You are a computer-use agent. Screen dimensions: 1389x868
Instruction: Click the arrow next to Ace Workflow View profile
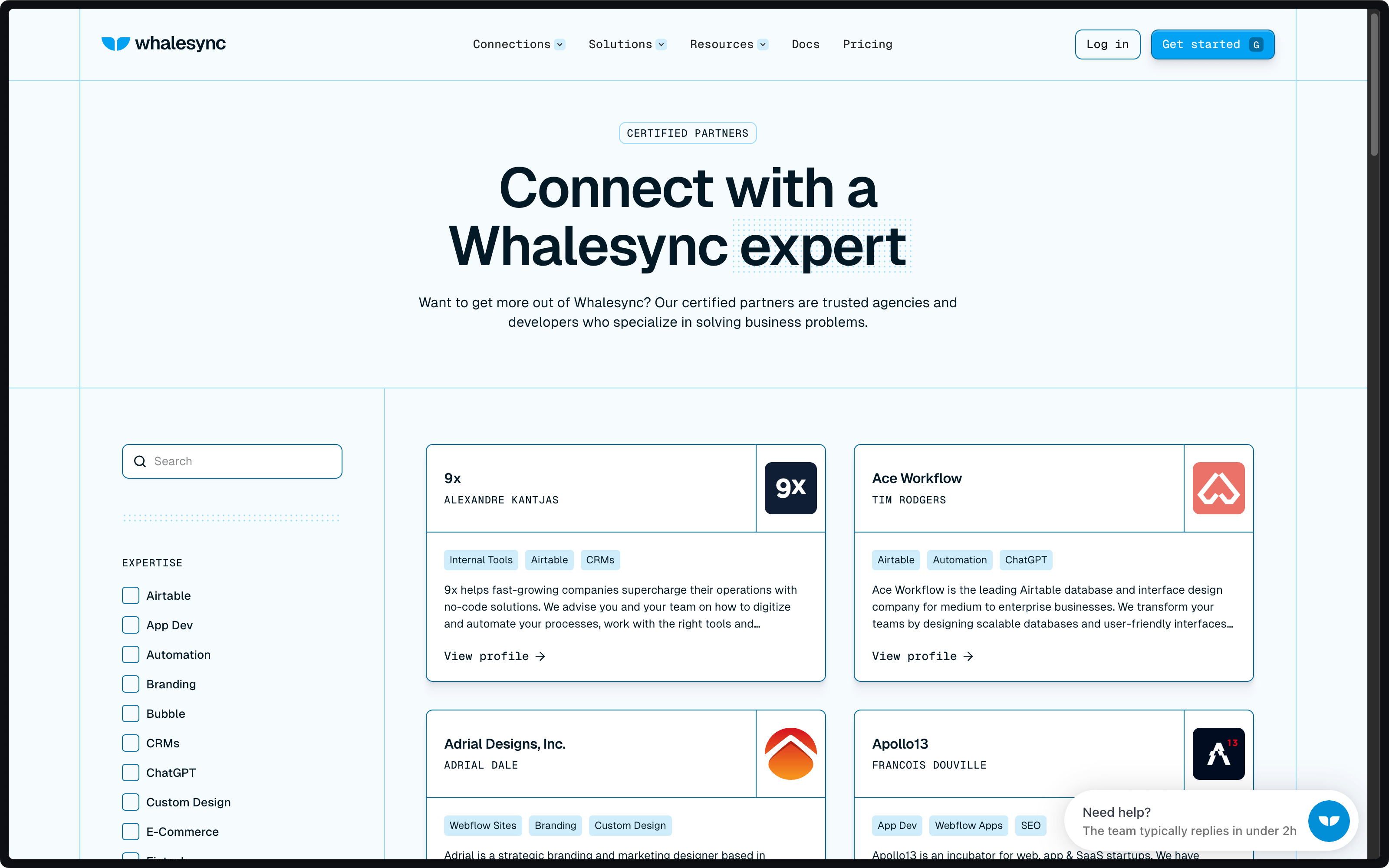[968, 656]
